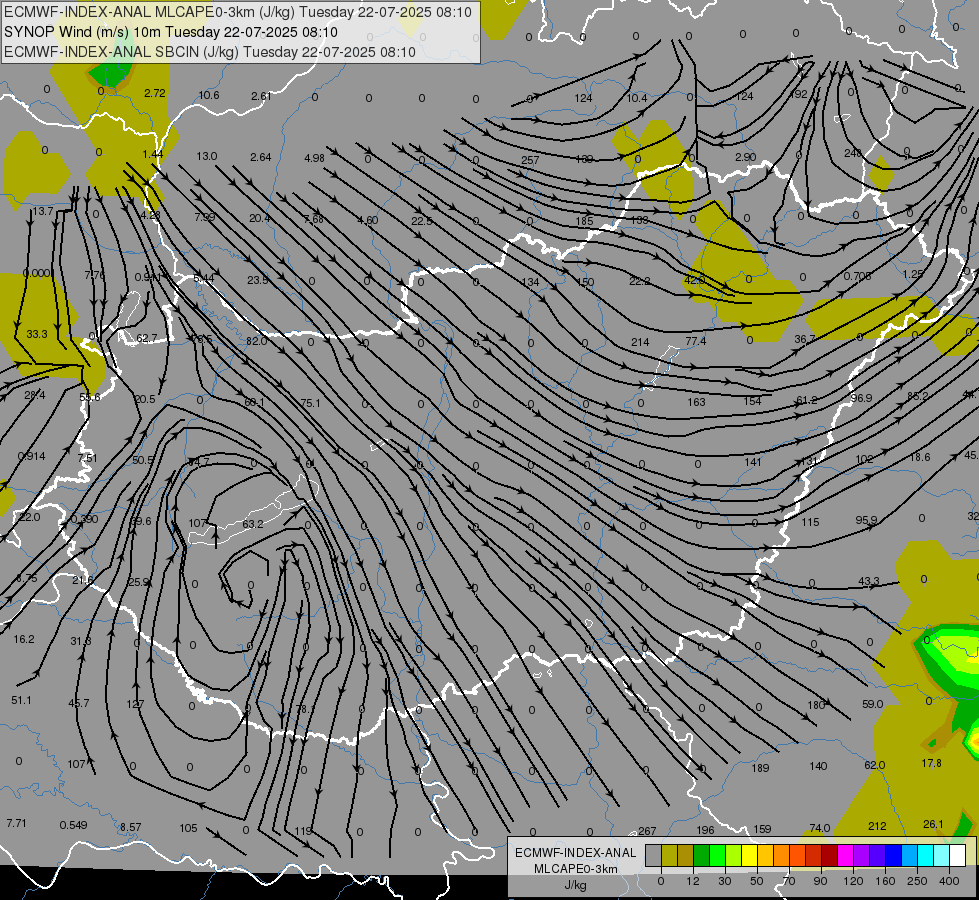
Task: Click the grid value '212' on the map
Action: coord(877,826)
